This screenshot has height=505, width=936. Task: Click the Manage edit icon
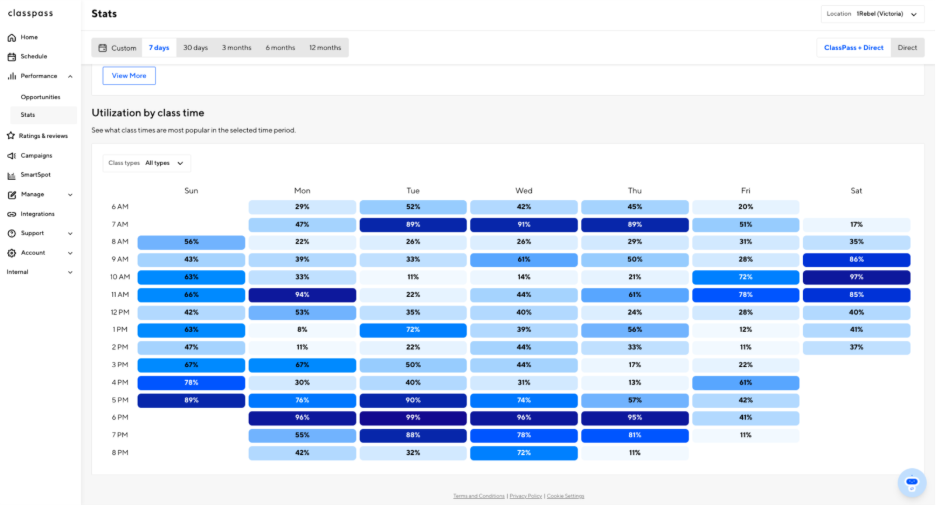pyautogui.click(x=11, y=195)
